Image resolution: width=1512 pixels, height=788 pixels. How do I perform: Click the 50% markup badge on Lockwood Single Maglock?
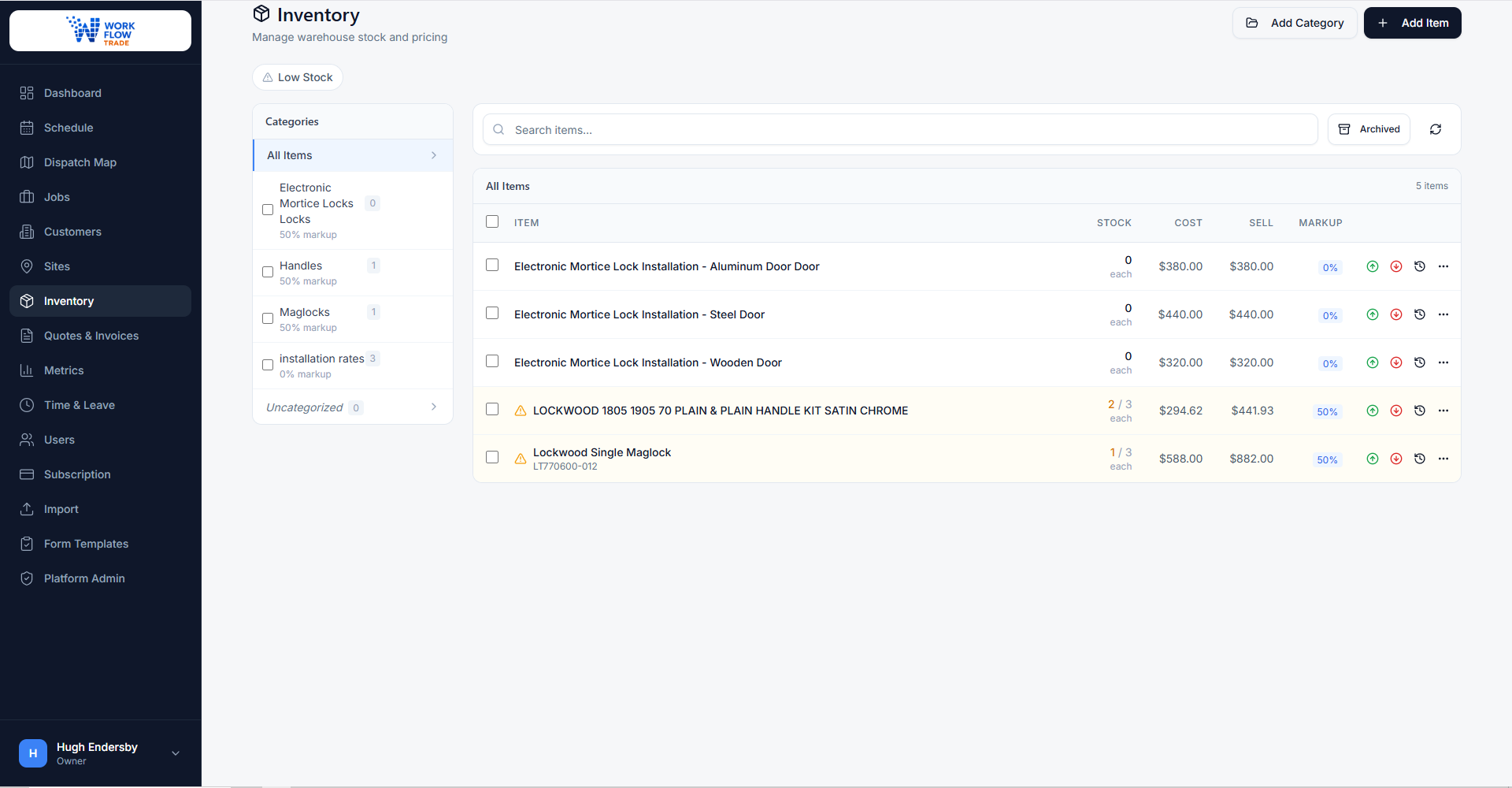1327,459
